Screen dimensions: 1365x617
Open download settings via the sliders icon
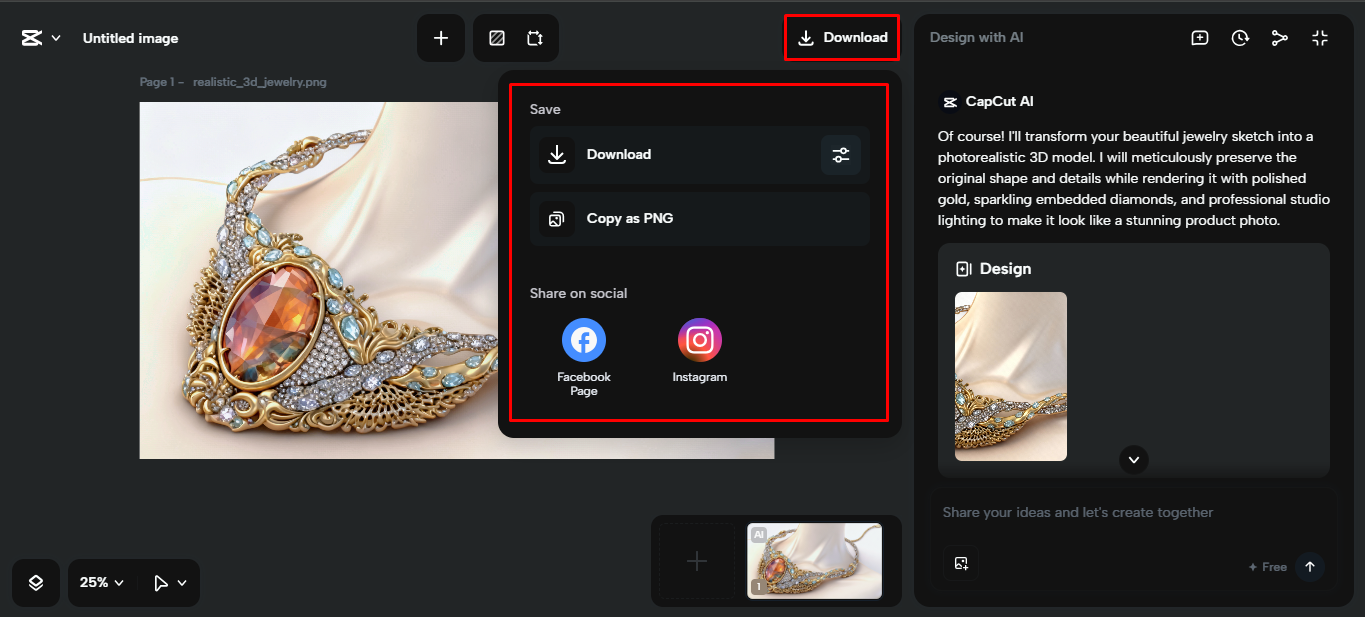pos(840,155)
